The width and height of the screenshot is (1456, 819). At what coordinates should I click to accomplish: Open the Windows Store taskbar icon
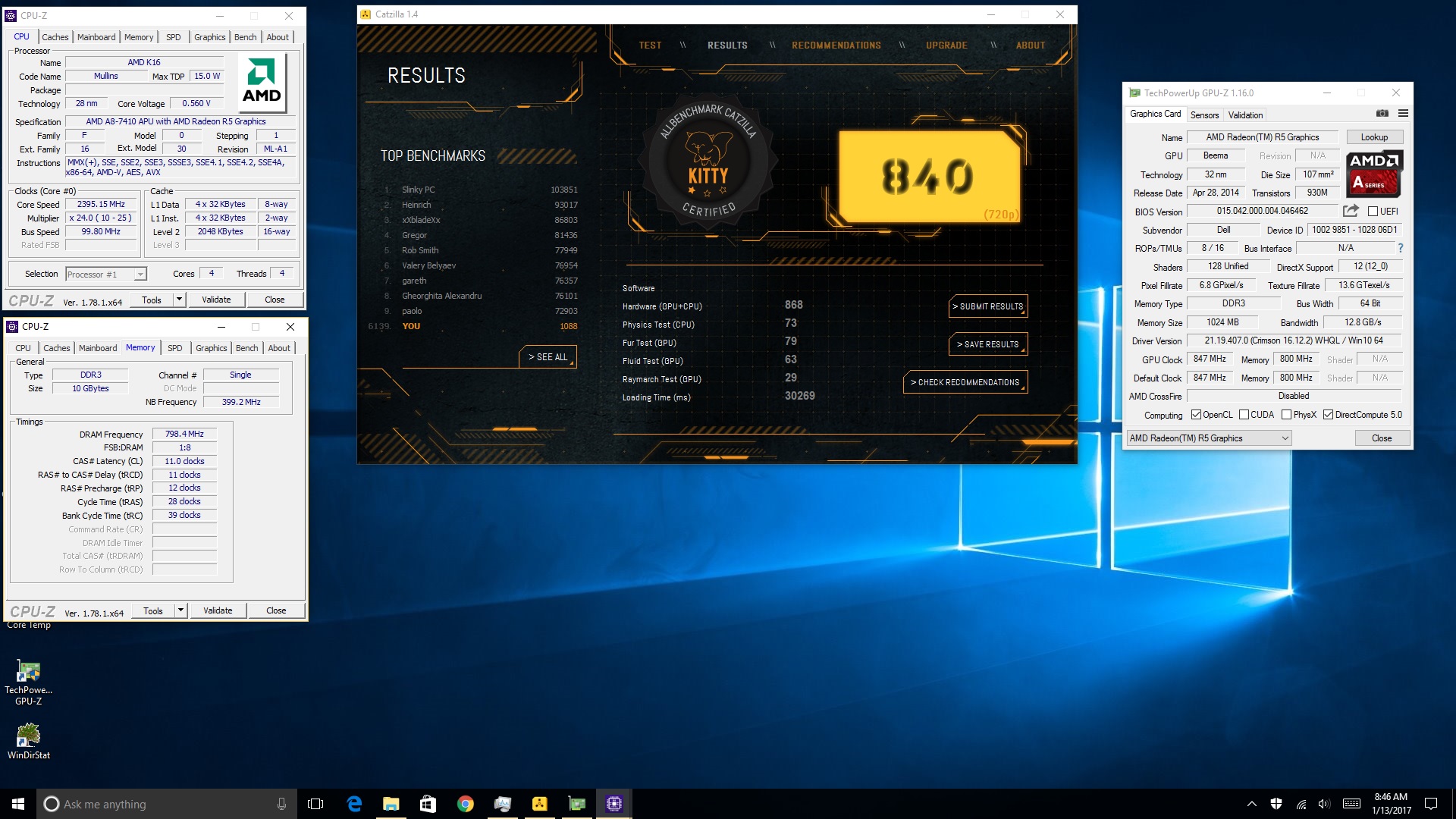coord(428,804)
